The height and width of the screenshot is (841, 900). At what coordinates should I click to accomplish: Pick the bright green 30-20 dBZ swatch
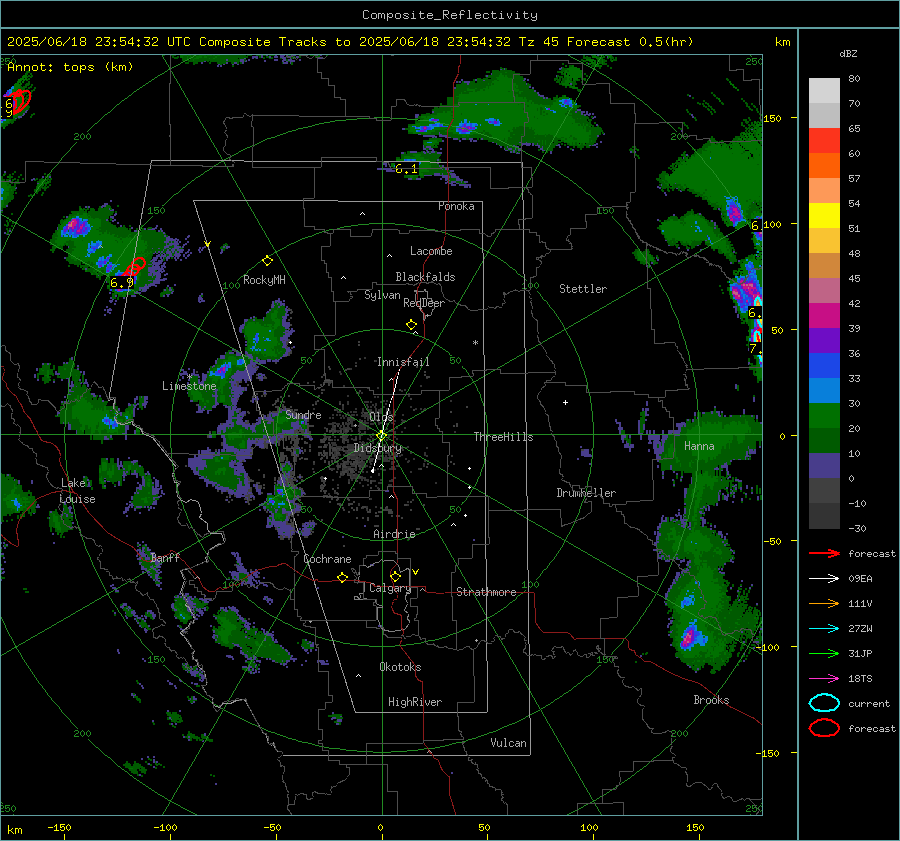[x=824, y=416]
